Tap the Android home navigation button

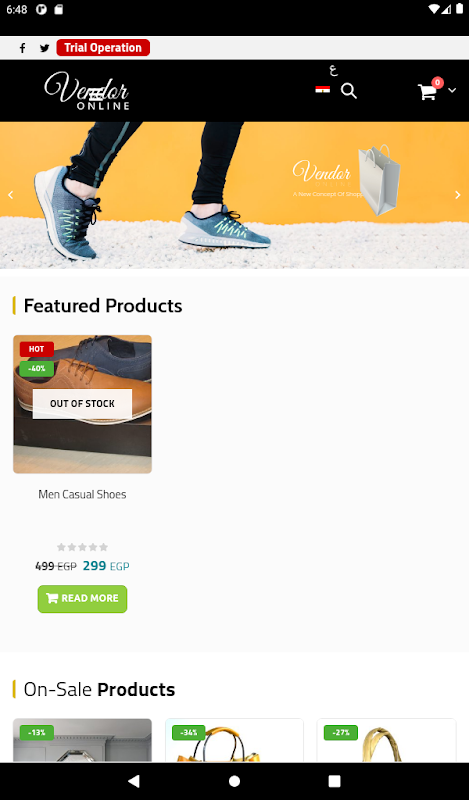[x=234, y=781]
